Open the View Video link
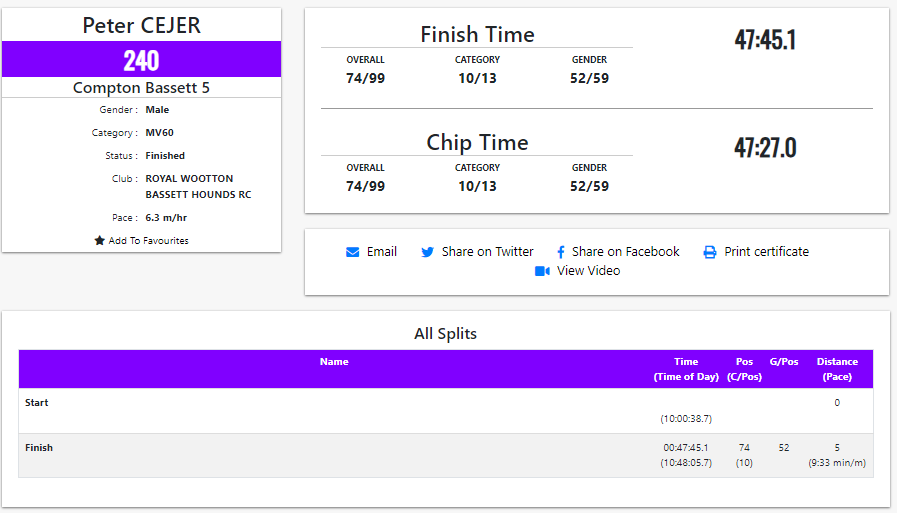The width and height of the screenshot is (897, 513). [x=589, y=271]
